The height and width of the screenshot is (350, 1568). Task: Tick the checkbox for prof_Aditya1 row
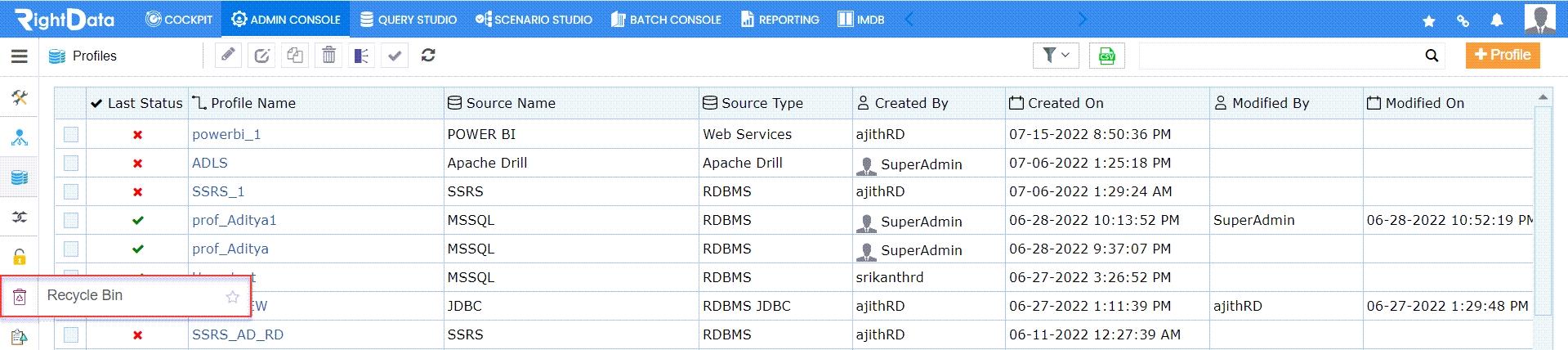(x=71, y=220)
